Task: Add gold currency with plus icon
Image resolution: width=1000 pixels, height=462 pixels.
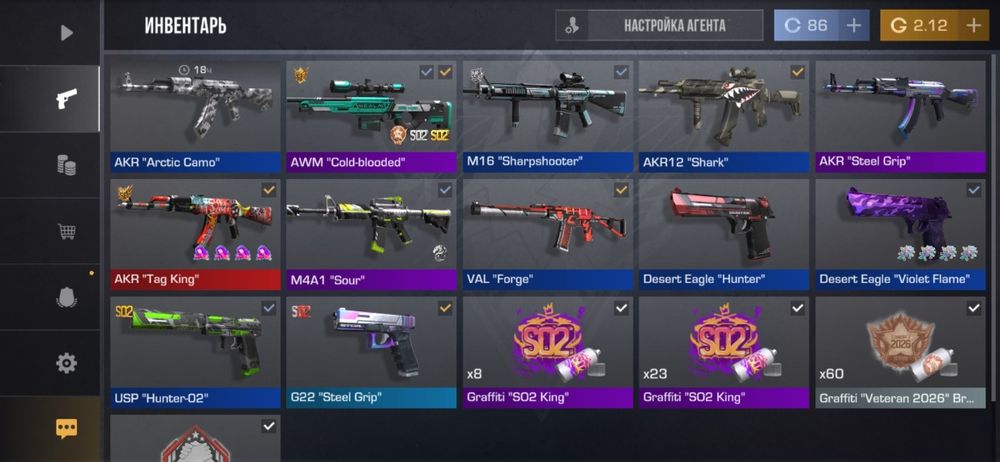Action: coord(973,26)
